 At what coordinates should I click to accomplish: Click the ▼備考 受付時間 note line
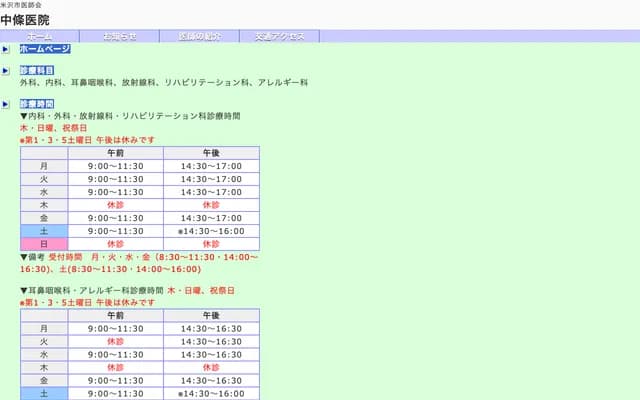coord(138,257)
